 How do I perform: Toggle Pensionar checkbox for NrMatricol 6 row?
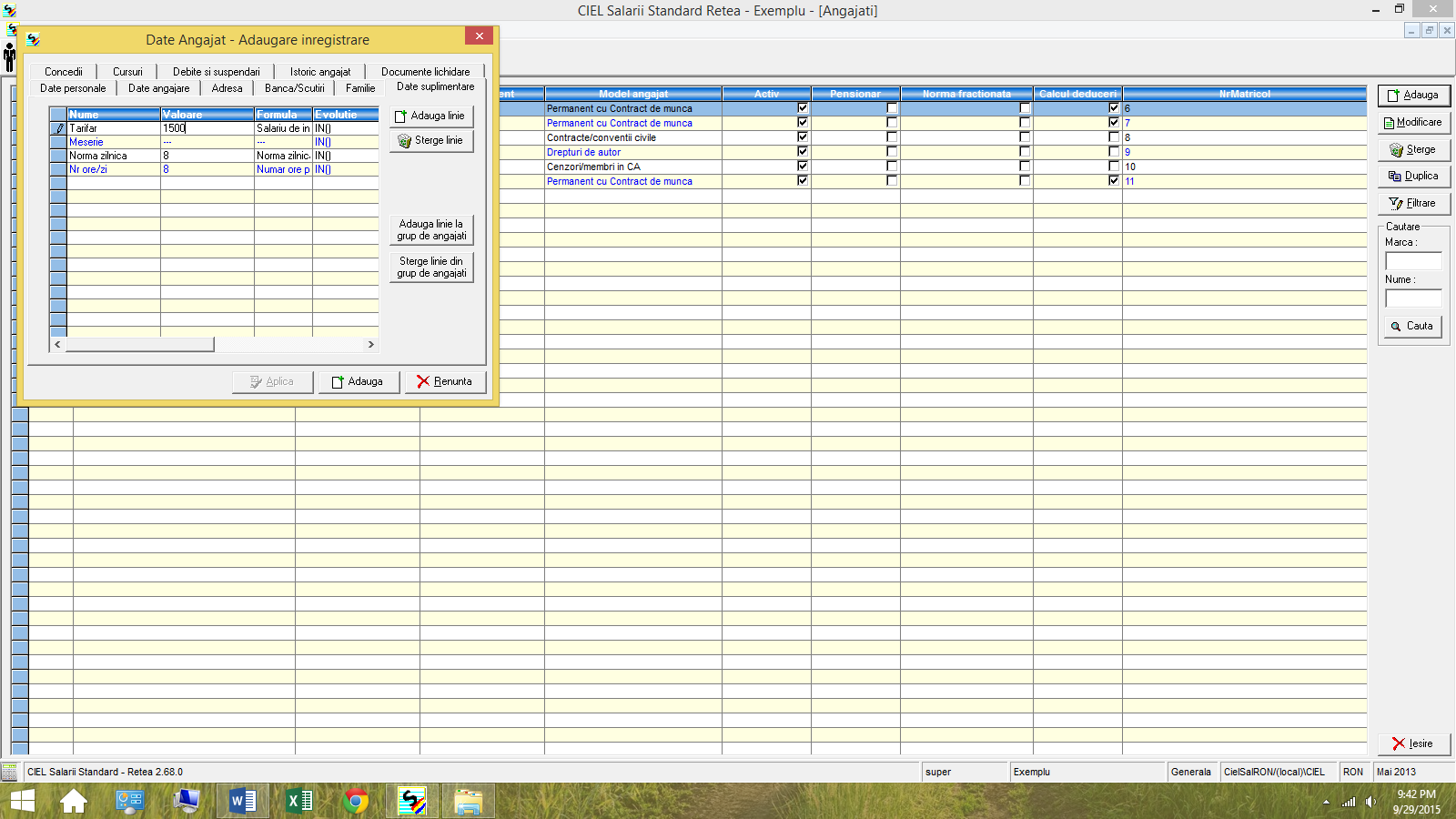[x=892, y=108]
